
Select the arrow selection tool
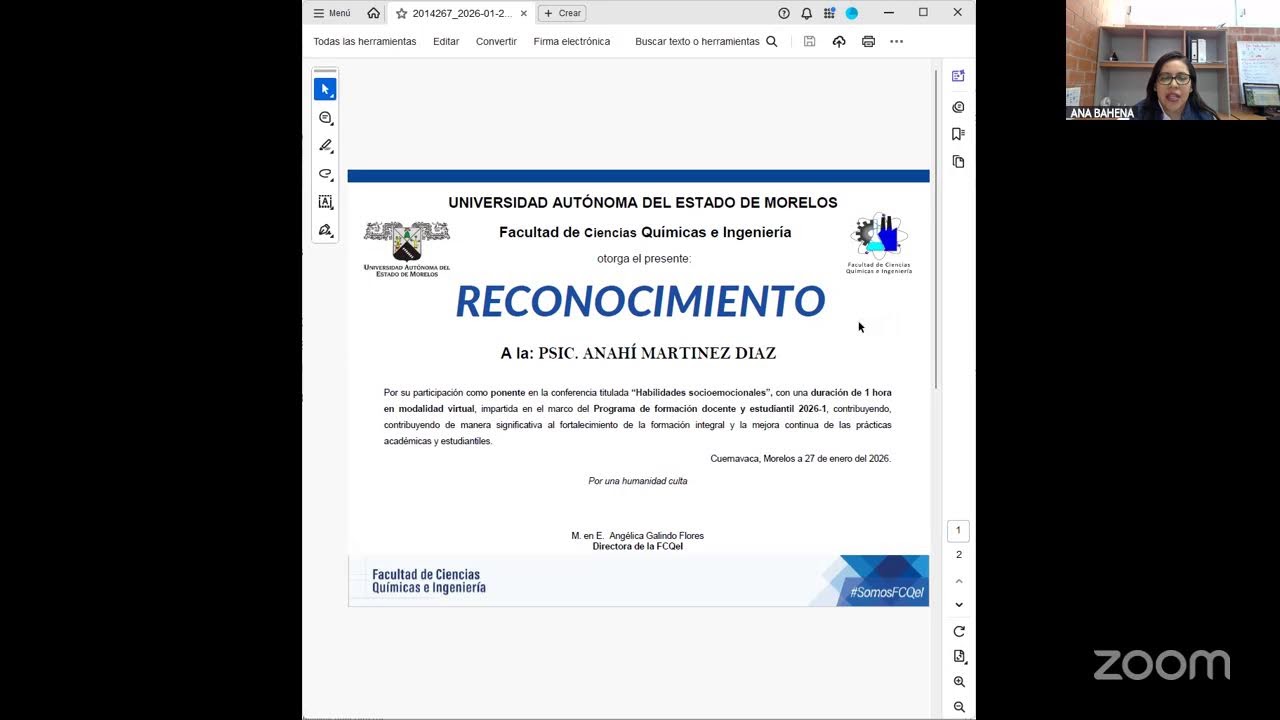[x=325, y=89]
